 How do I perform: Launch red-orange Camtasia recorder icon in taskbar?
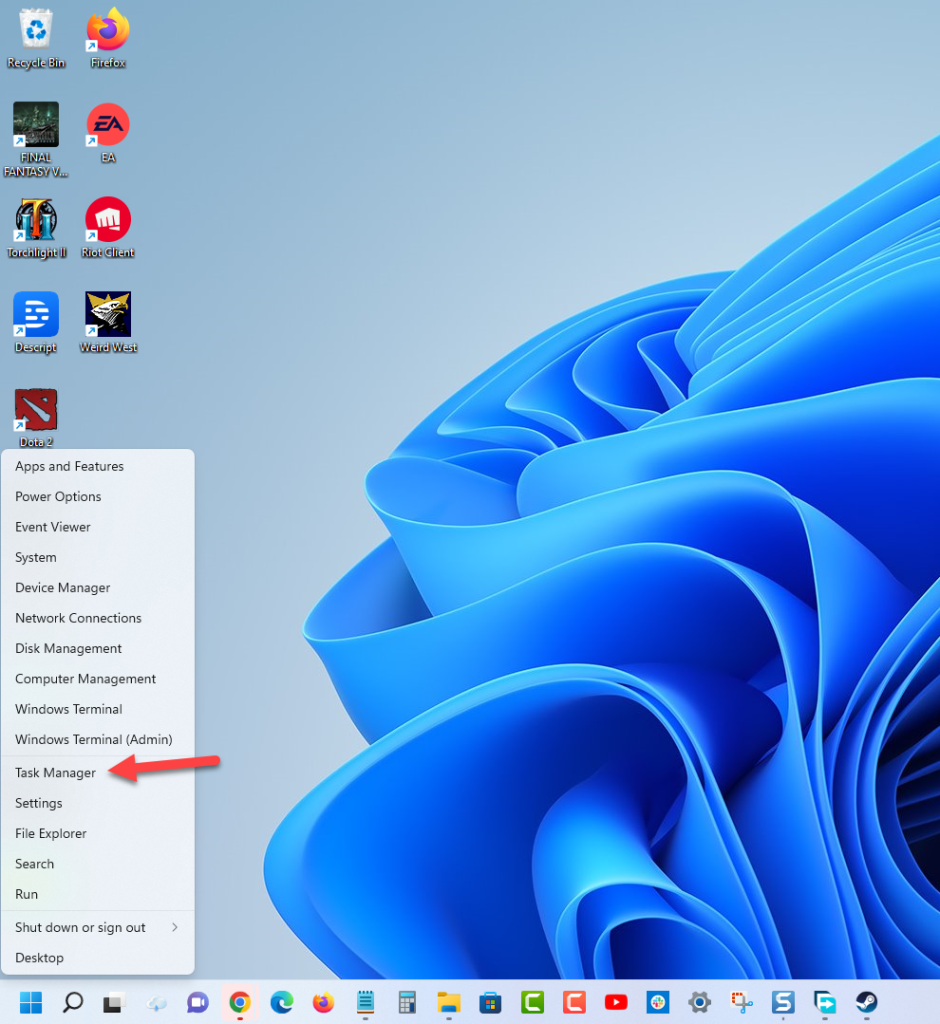(574, 1002)
